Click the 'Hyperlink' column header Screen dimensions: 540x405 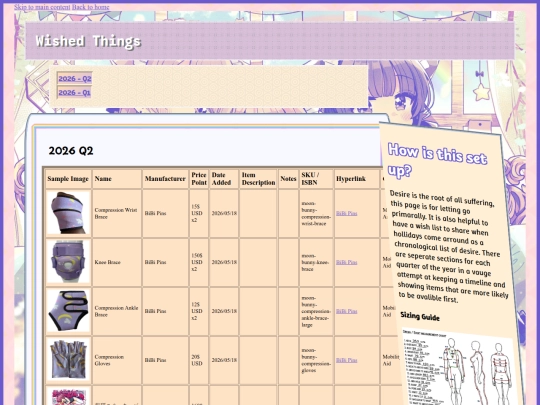point(357,179)
